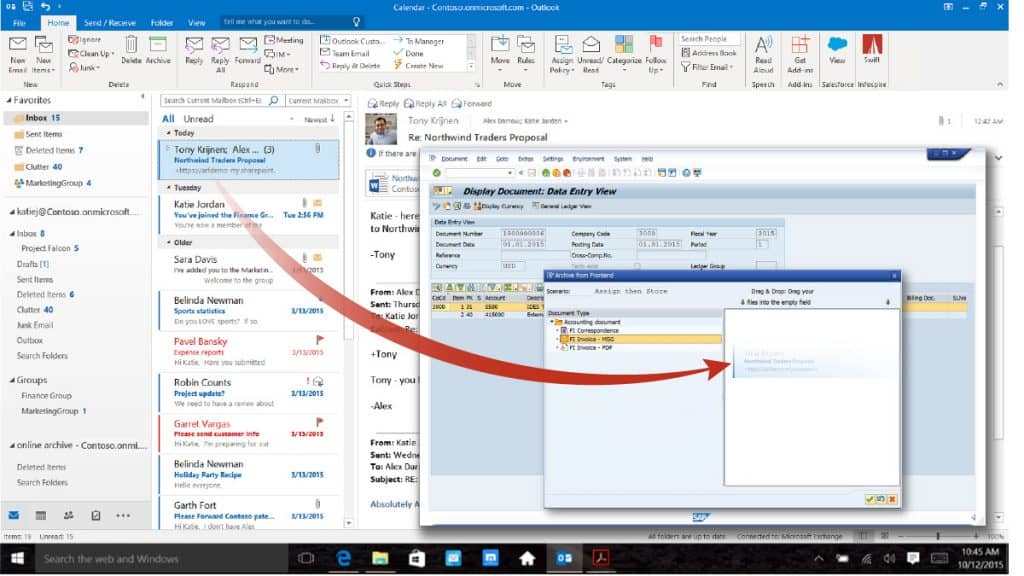1024x576 pixels.
Task: Click the Reply & Delete quick step
Action: [x=351, y=66]
